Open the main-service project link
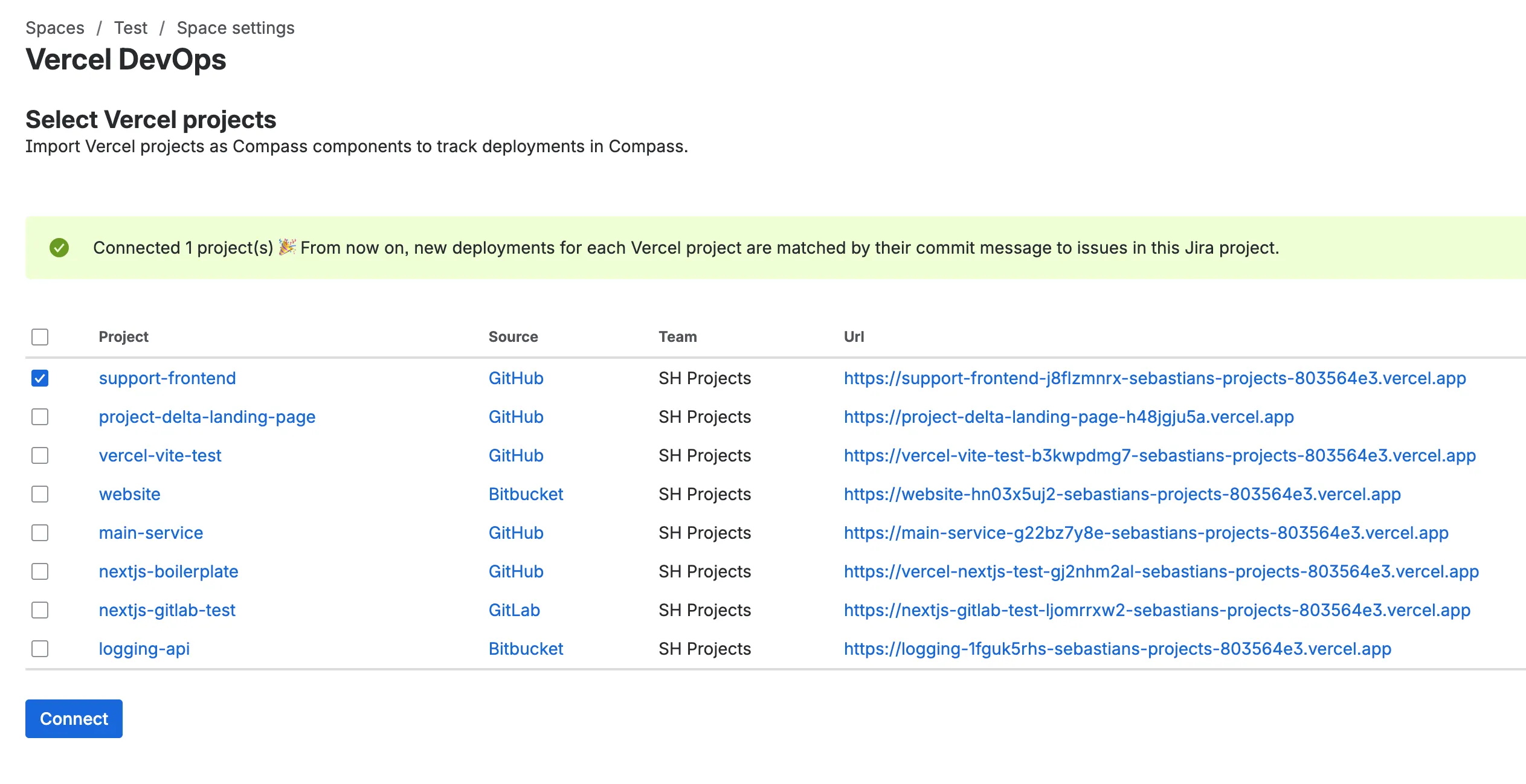 point(151,533)
